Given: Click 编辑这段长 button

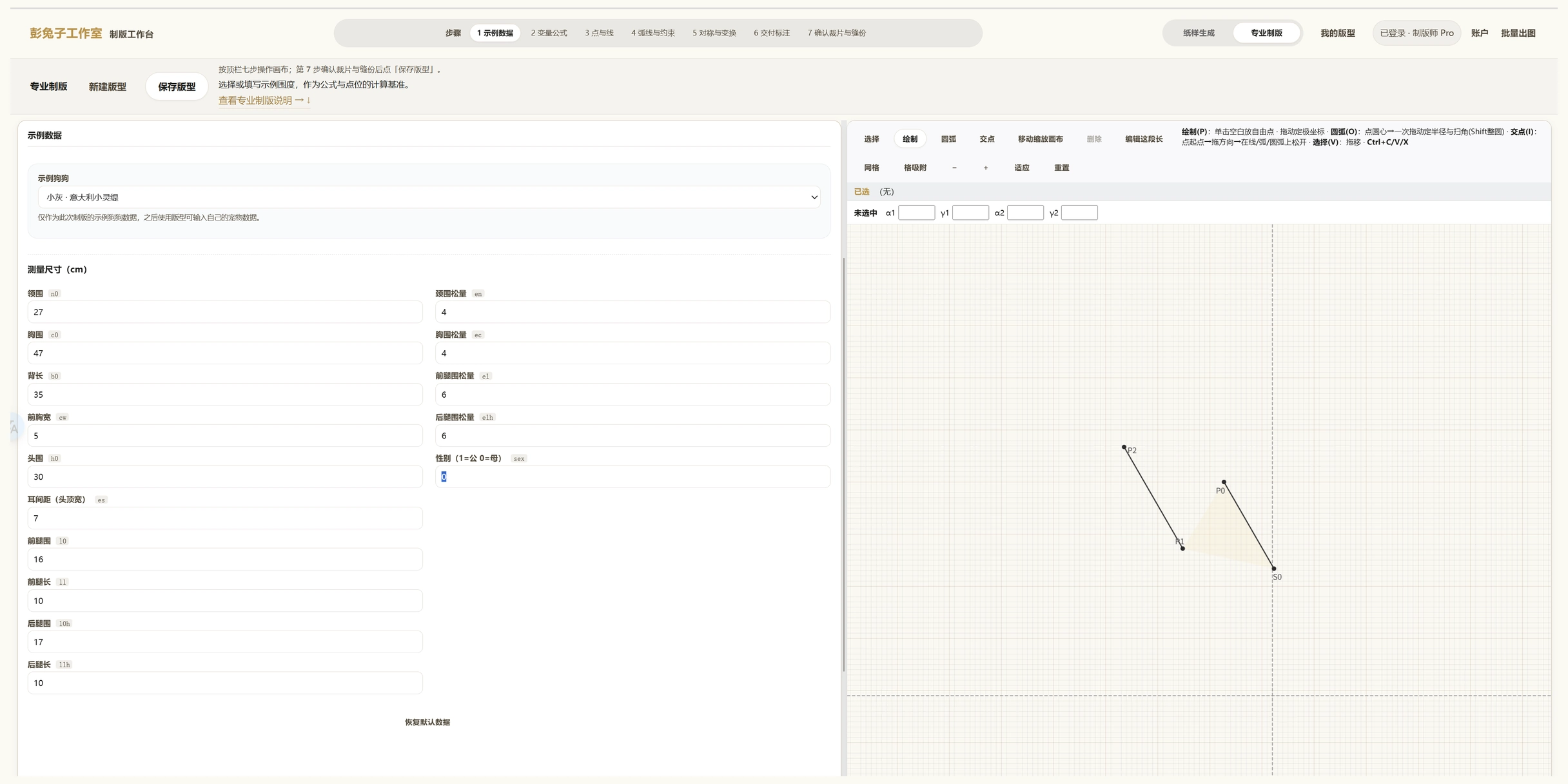Looking at the screenshot, I should tap(1144, 139).
